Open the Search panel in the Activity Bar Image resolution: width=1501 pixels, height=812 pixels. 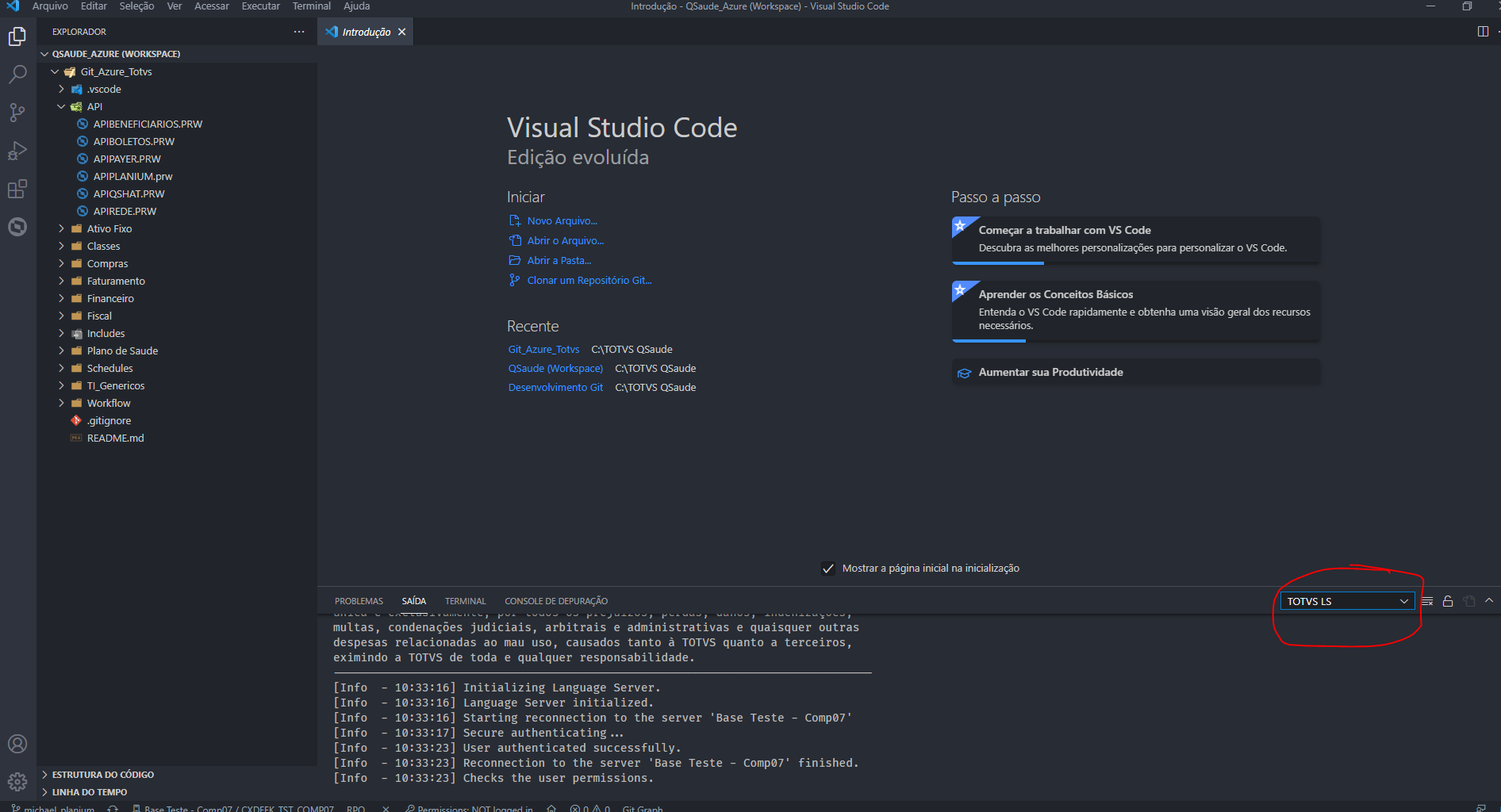click(17, 74)
